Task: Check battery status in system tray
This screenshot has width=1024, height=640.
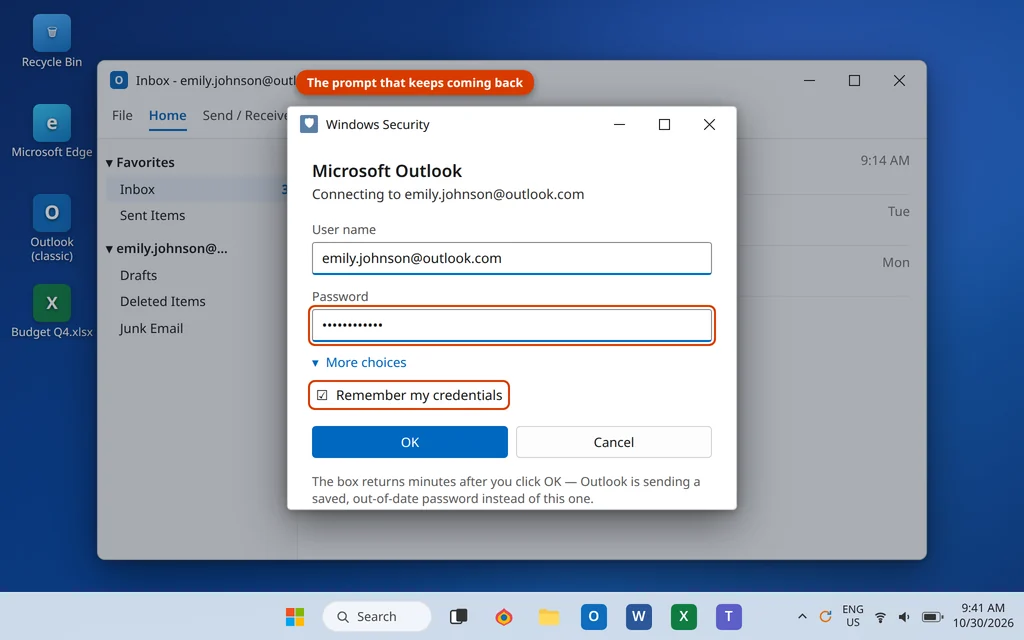Action: 932,616
